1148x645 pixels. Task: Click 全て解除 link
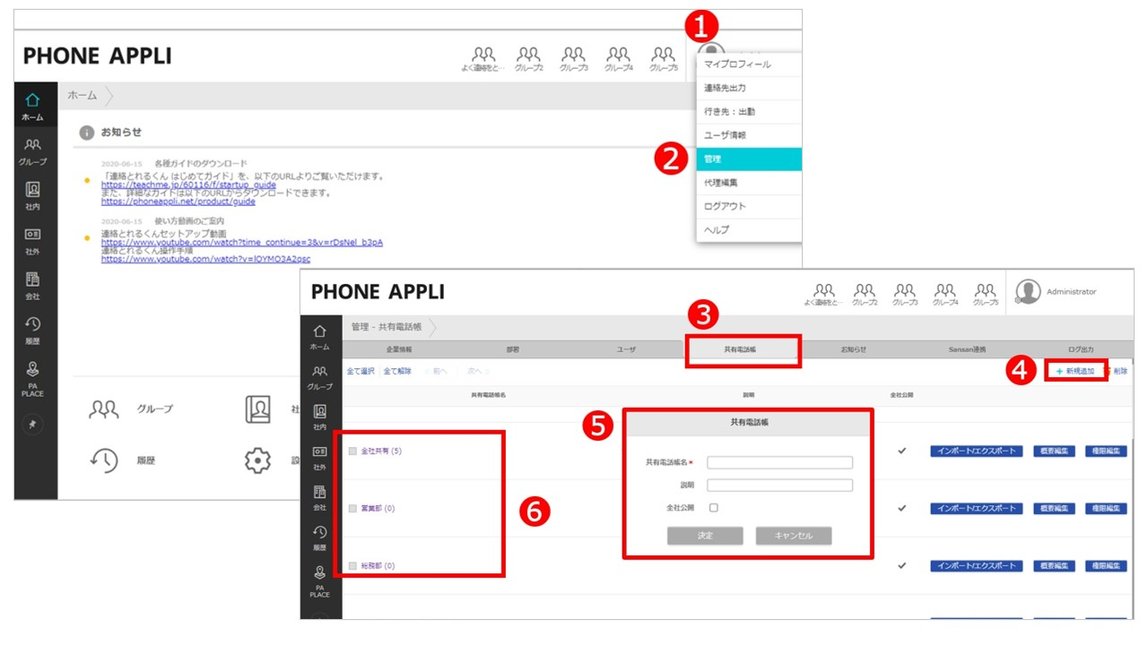398,371
